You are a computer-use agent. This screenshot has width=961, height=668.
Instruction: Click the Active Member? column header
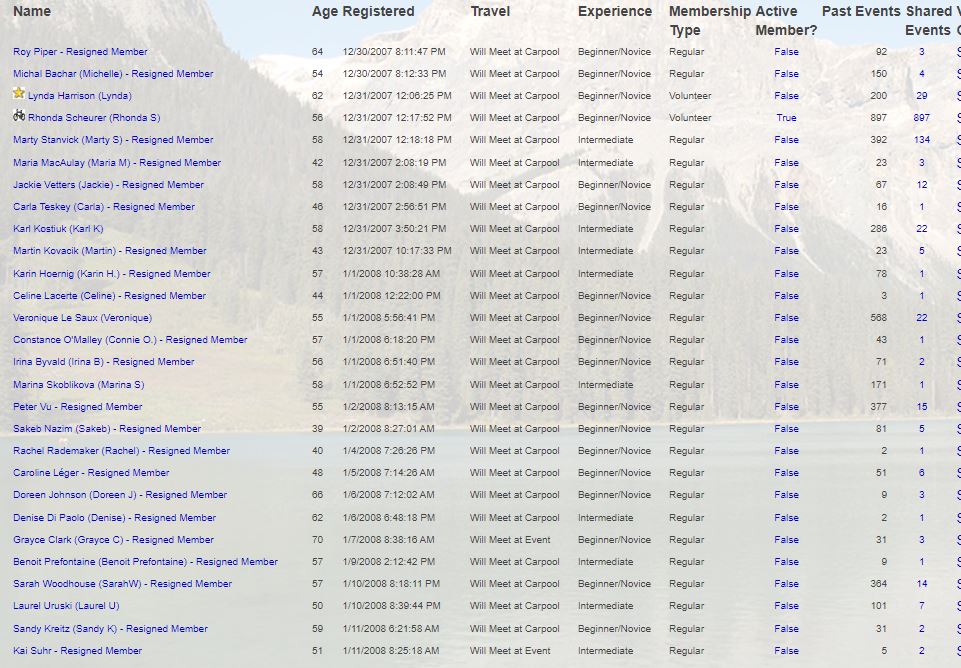point(786,21)
